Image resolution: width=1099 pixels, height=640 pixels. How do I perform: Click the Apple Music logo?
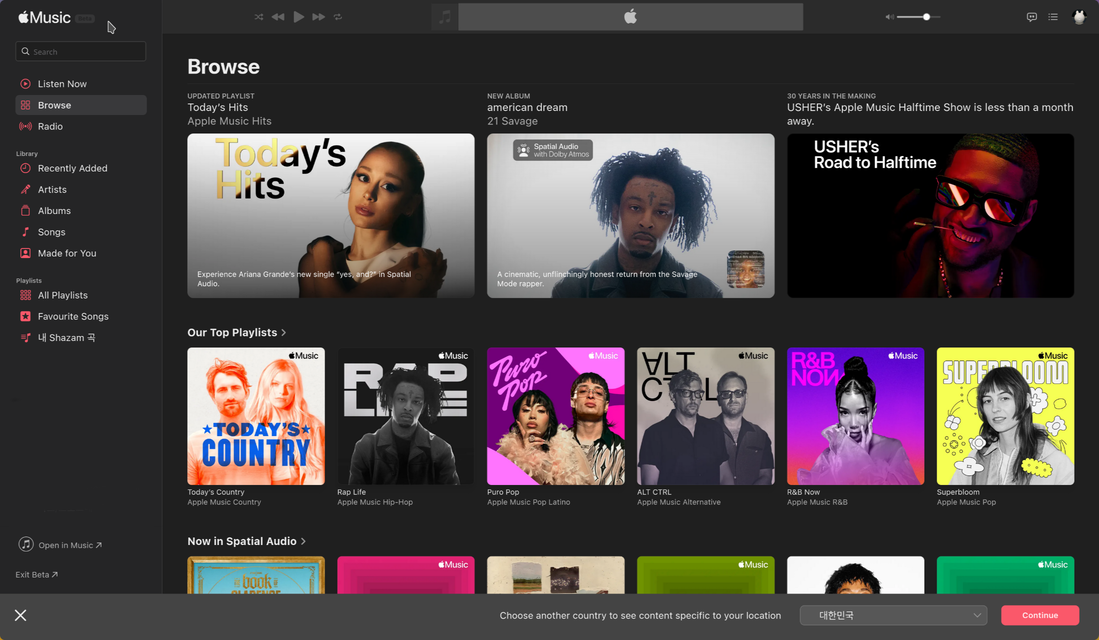(x=45, y=18)
